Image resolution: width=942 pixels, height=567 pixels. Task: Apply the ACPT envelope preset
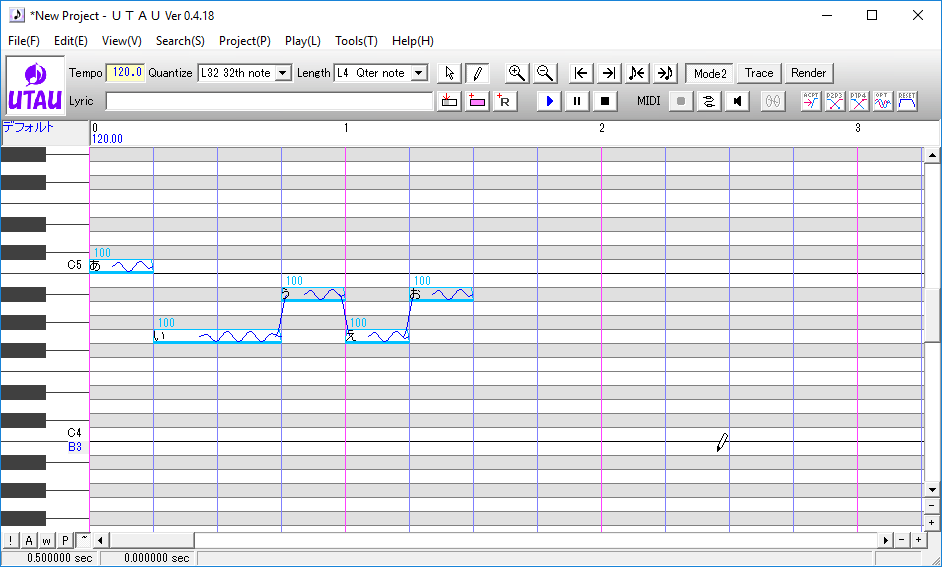[x=811, y=101]
